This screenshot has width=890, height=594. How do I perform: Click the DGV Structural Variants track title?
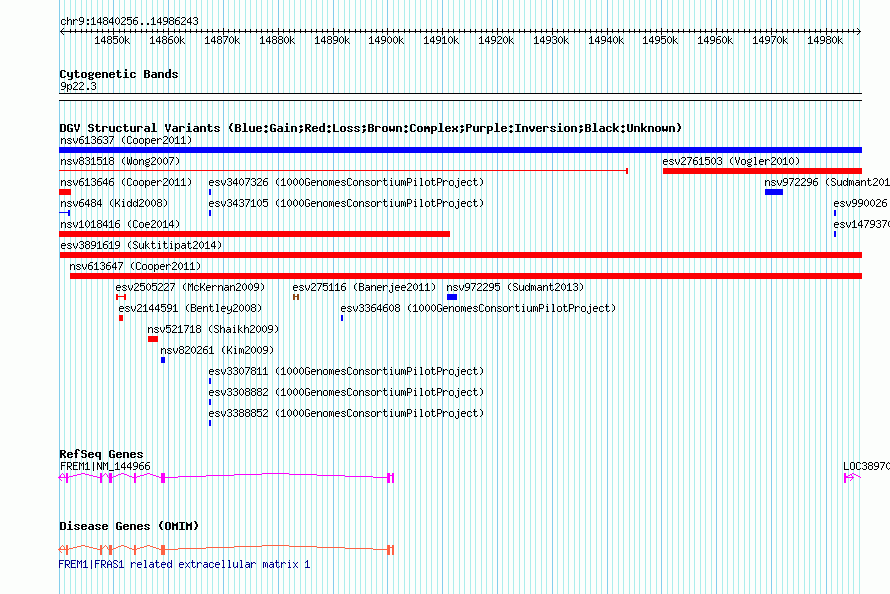[x=371, y=128]
